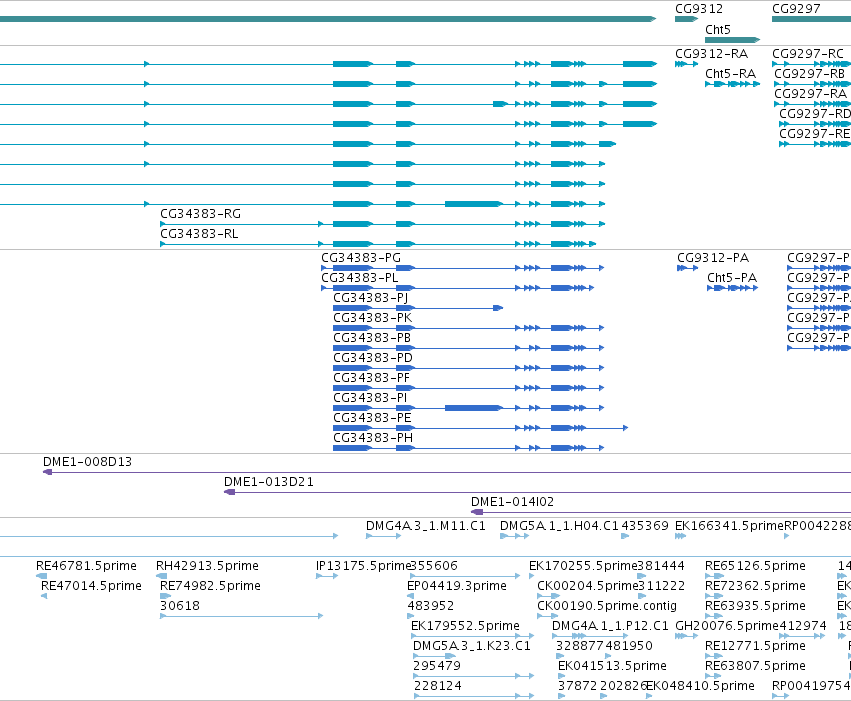The width and height of the screenshot is (851, 701).
Task: Click protein CG34383-PD label
Action: click(x=373, y=358)
